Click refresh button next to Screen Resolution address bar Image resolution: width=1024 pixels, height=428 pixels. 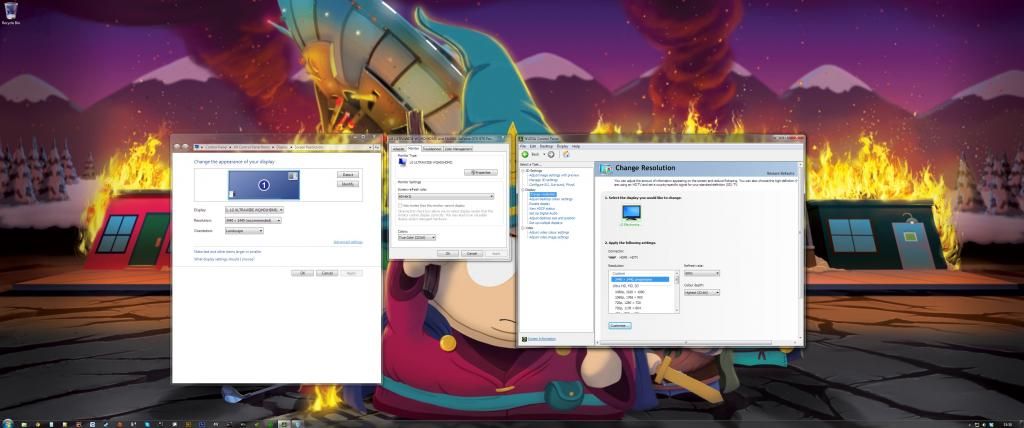377,147
